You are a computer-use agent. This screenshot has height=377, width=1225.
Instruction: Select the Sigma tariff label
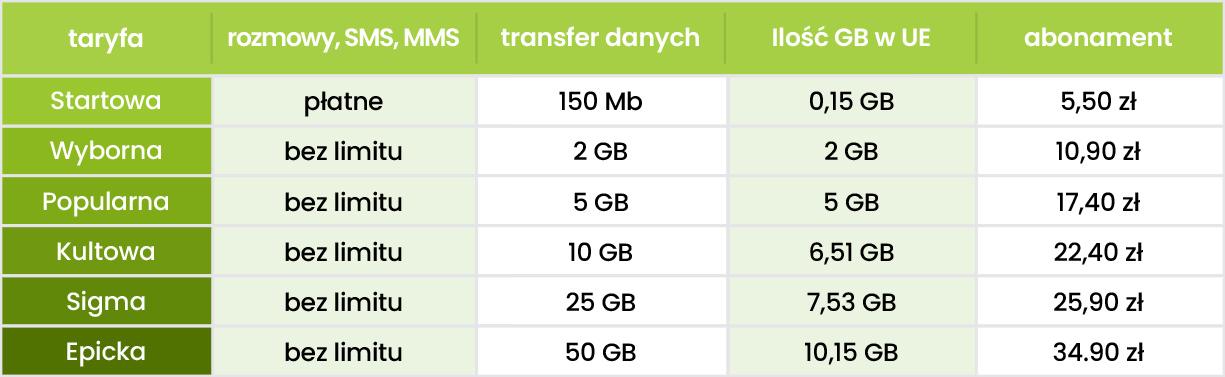coord(106,301)
